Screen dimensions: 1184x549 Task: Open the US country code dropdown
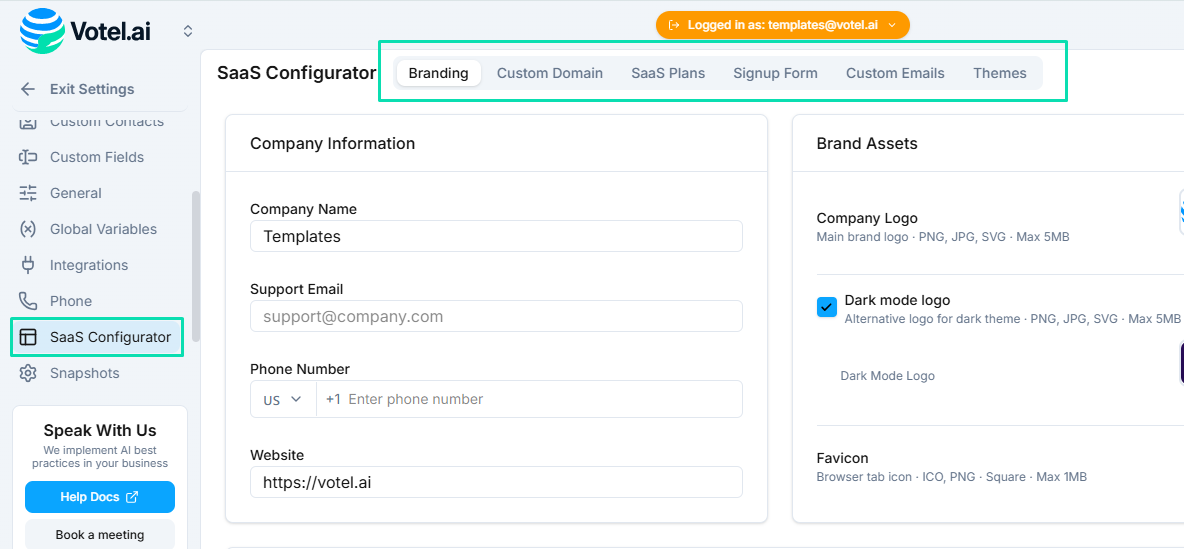(x=283, y=399)
